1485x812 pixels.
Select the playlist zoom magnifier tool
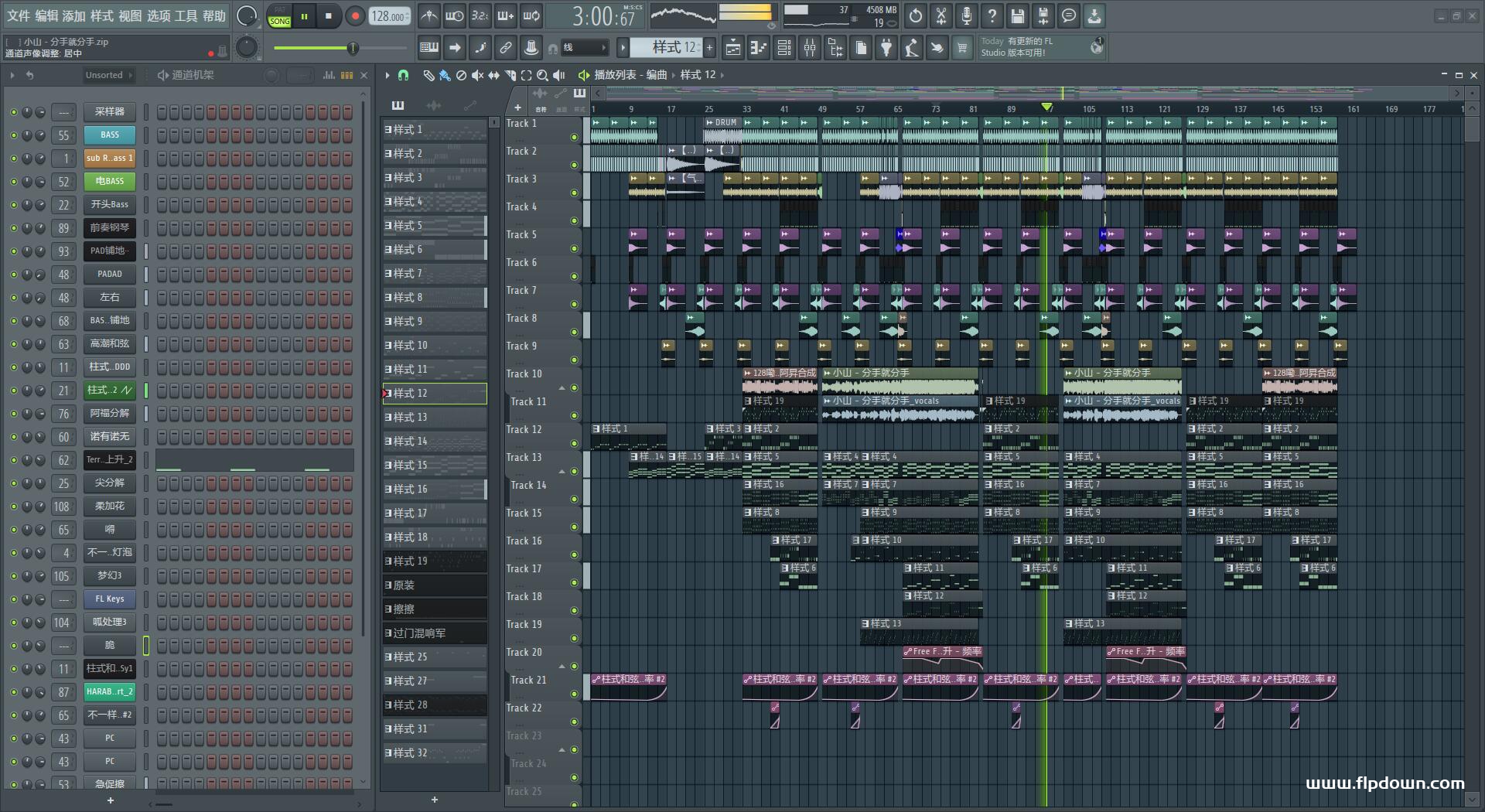[x=542, y=75]
